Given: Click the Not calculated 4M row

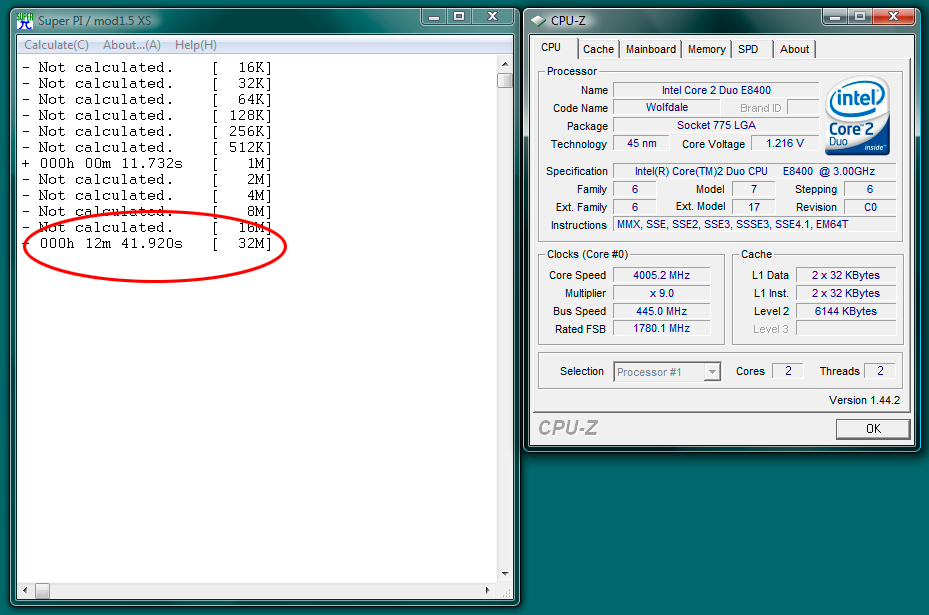Looking at the screenshot, I should (147, 196).
